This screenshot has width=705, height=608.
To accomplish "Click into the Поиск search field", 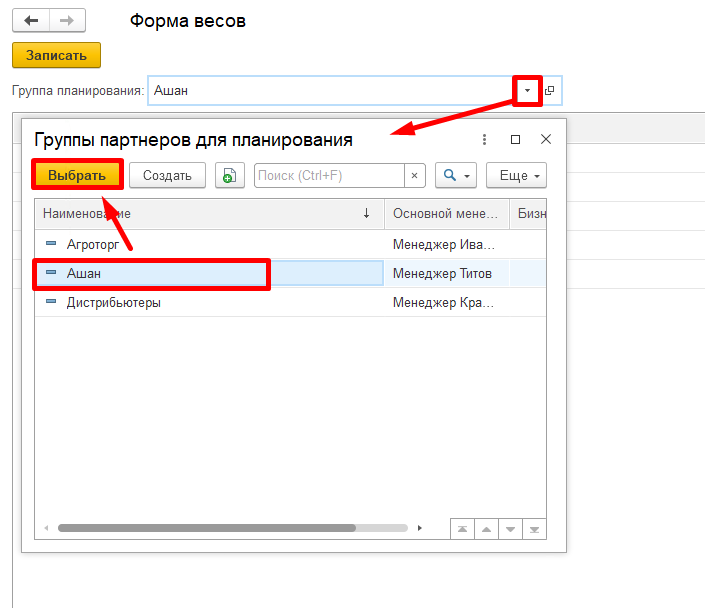I will pyautogui.click(x=329, y=175).
